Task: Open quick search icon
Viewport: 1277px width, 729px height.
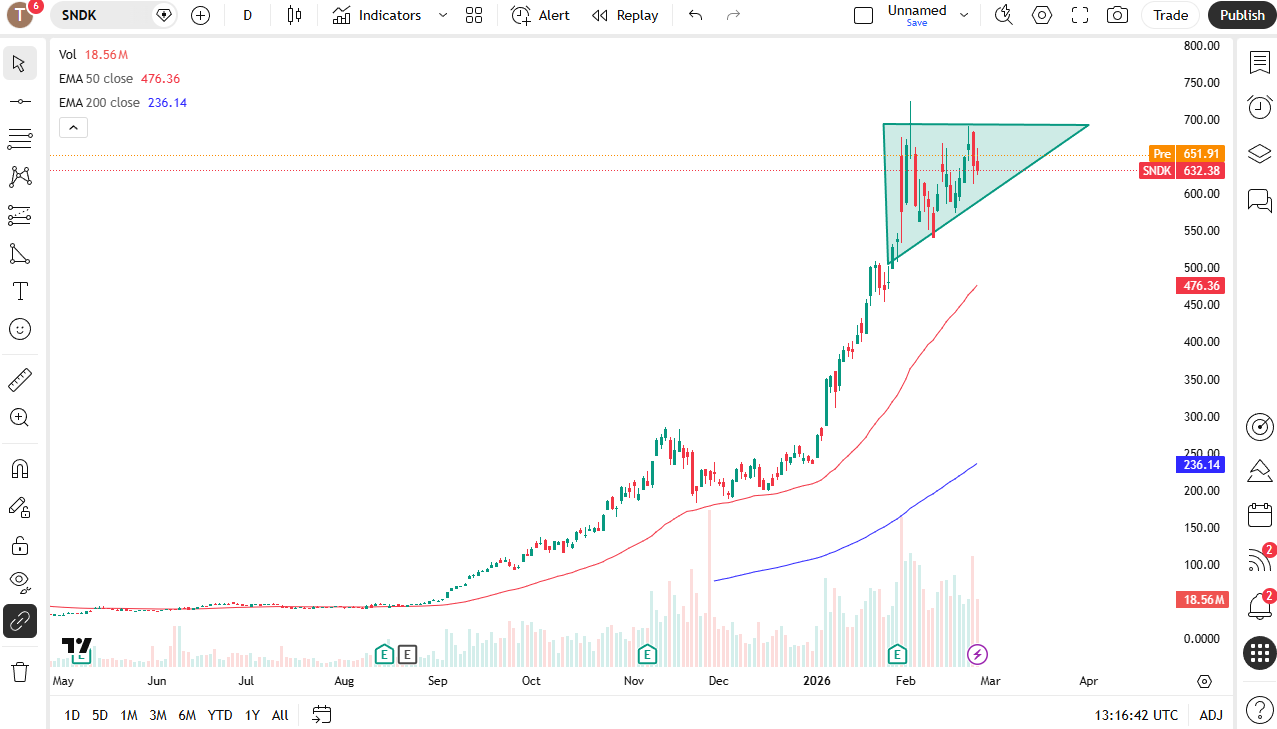Action: pyautogui.click(x=1004, y=15)
